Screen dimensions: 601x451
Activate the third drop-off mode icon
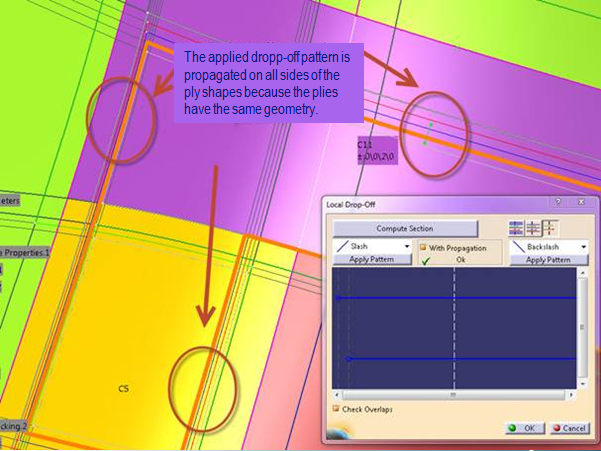point(548,228)
